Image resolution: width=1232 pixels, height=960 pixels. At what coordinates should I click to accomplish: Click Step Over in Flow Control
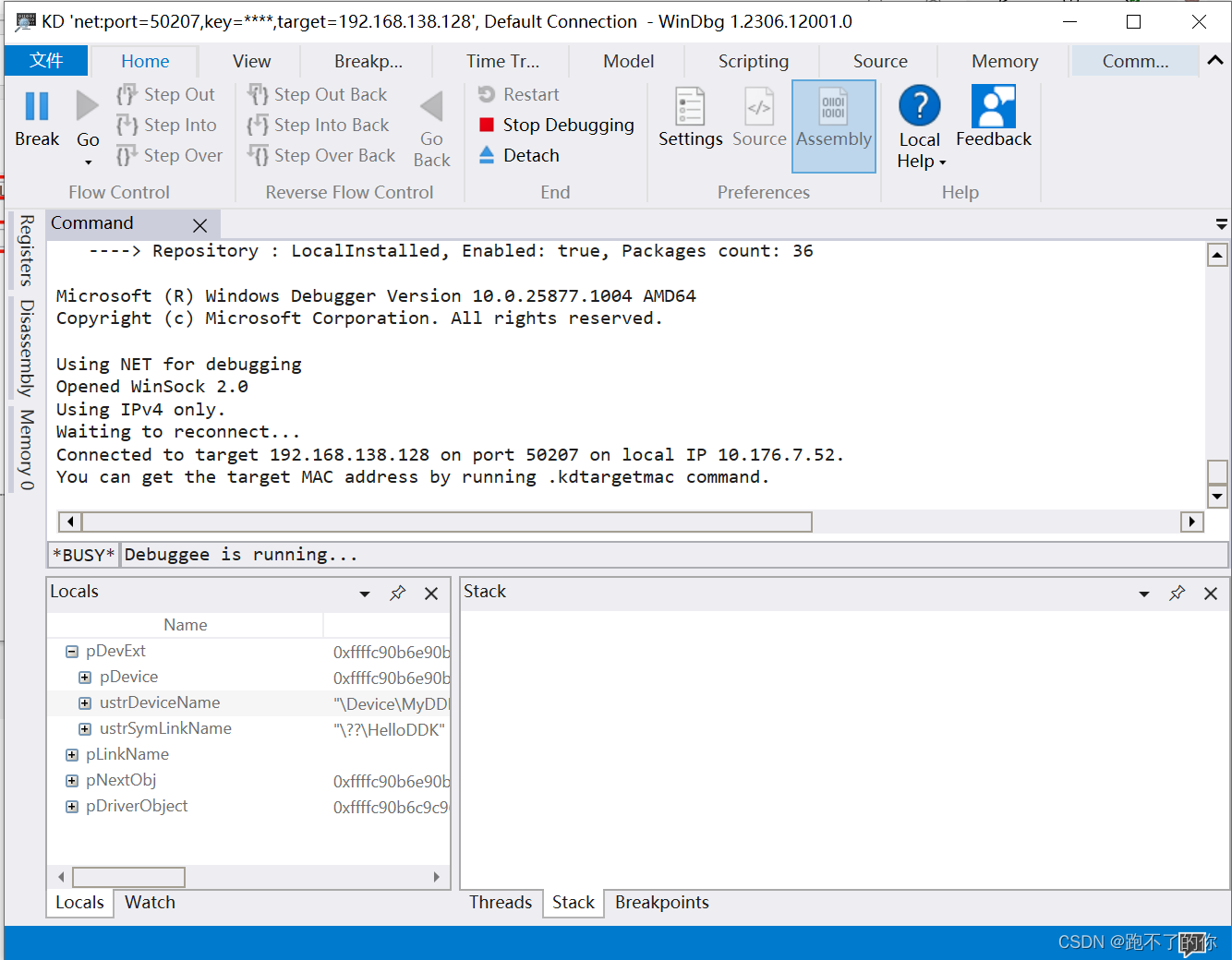tap(170, 155)
